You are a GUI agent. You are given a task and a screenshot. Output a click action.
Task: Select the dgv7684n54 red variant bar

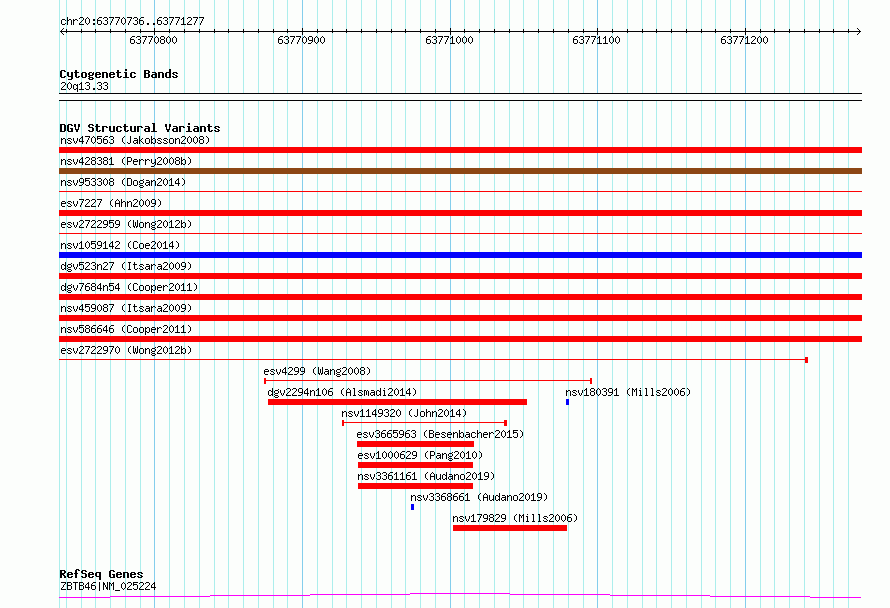(460, 297)
